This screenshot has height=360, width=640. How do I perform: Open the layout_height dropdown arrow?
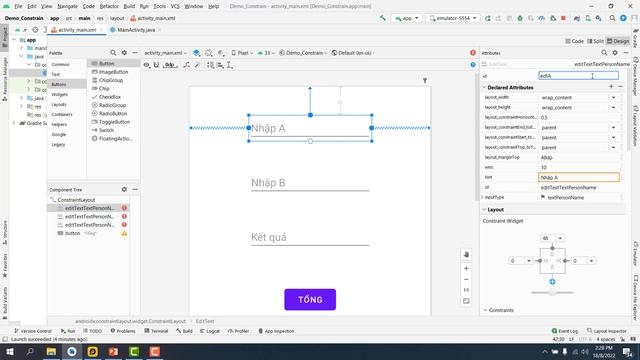pos(613,108)
